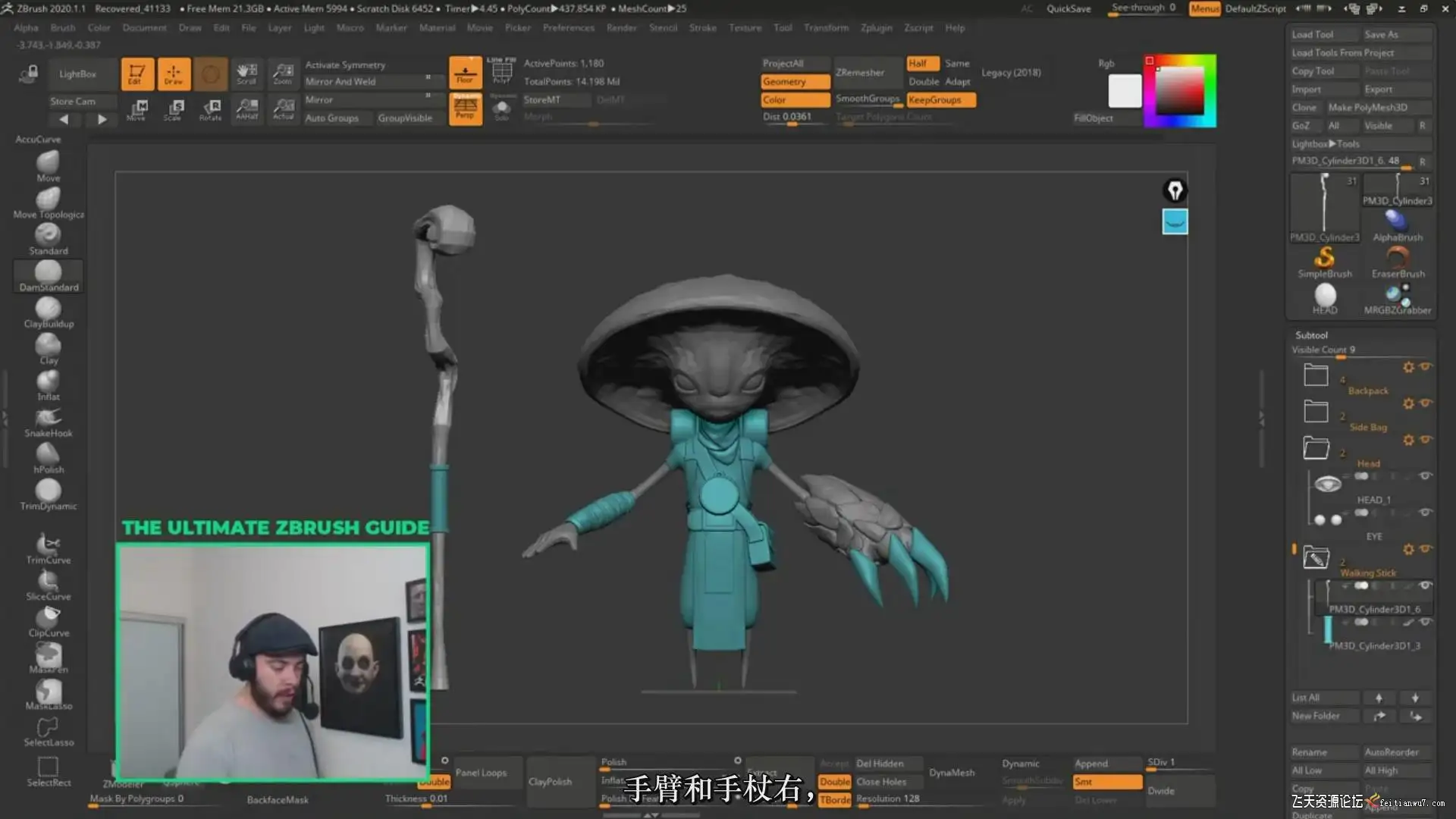The image size is (1456, 819).
Task: Toggle visibility of EYE subtool
Action: 1425,513
